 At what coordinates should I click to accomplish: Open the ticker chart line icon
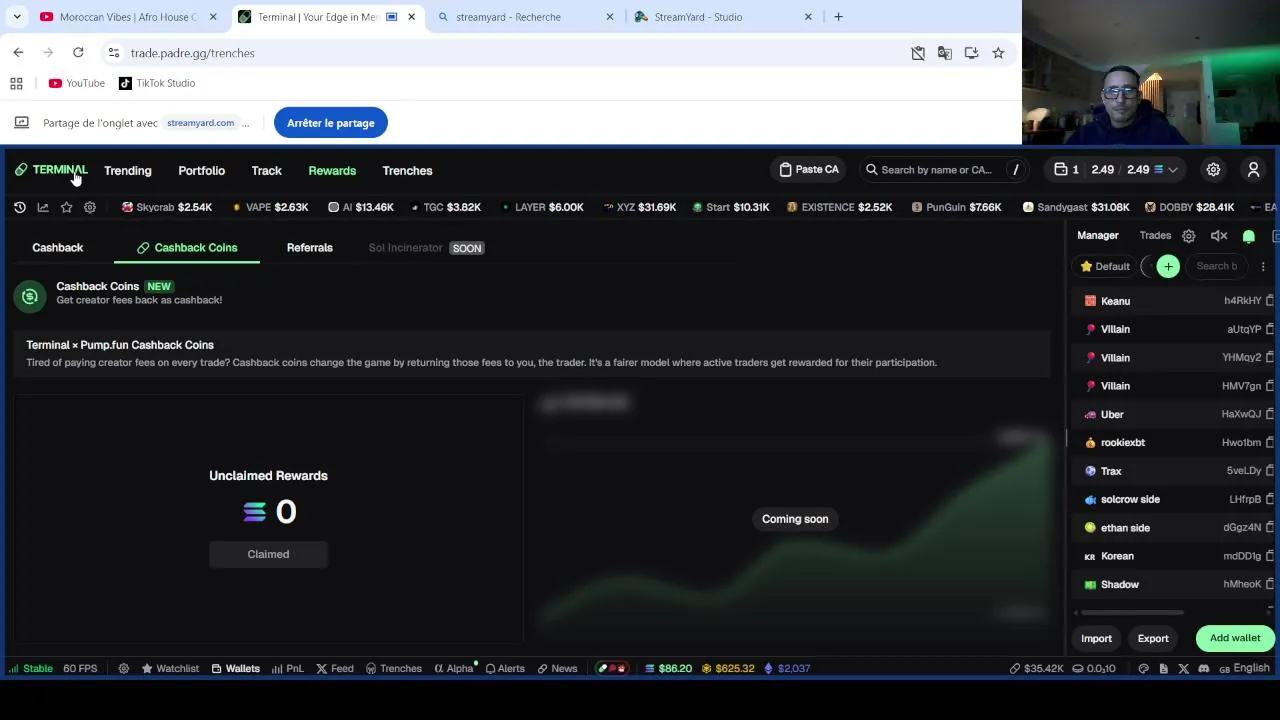43,207
